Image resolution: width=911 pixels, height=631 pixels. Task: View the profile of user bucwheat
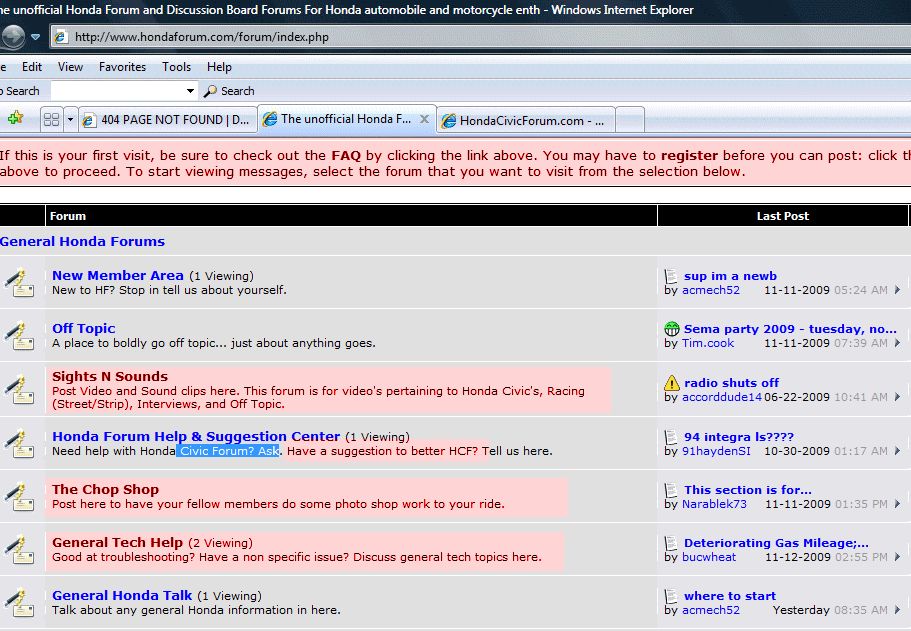click(x=709, y=557)
